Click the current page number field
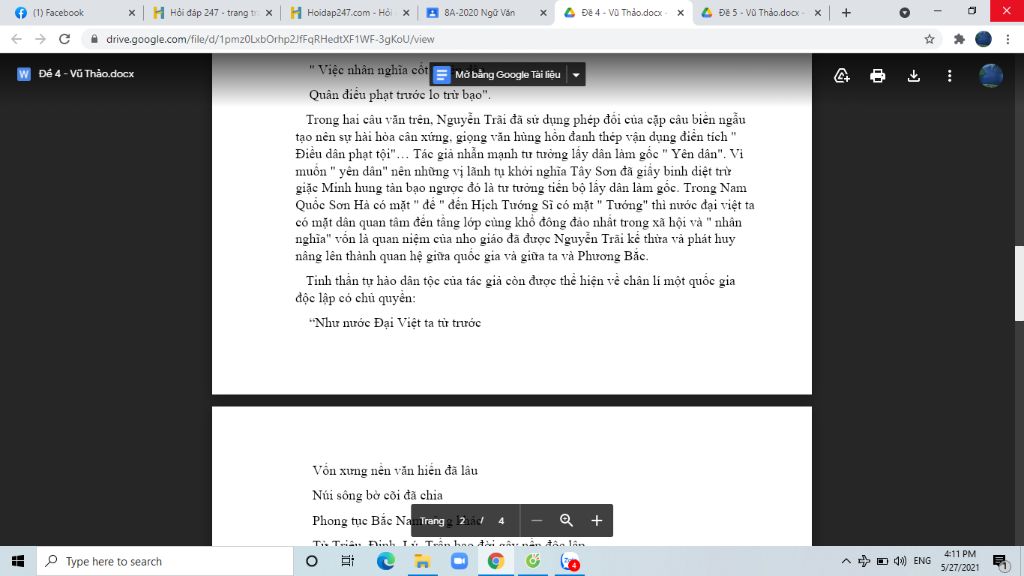 pyautogui.click(x=462, y=520)
